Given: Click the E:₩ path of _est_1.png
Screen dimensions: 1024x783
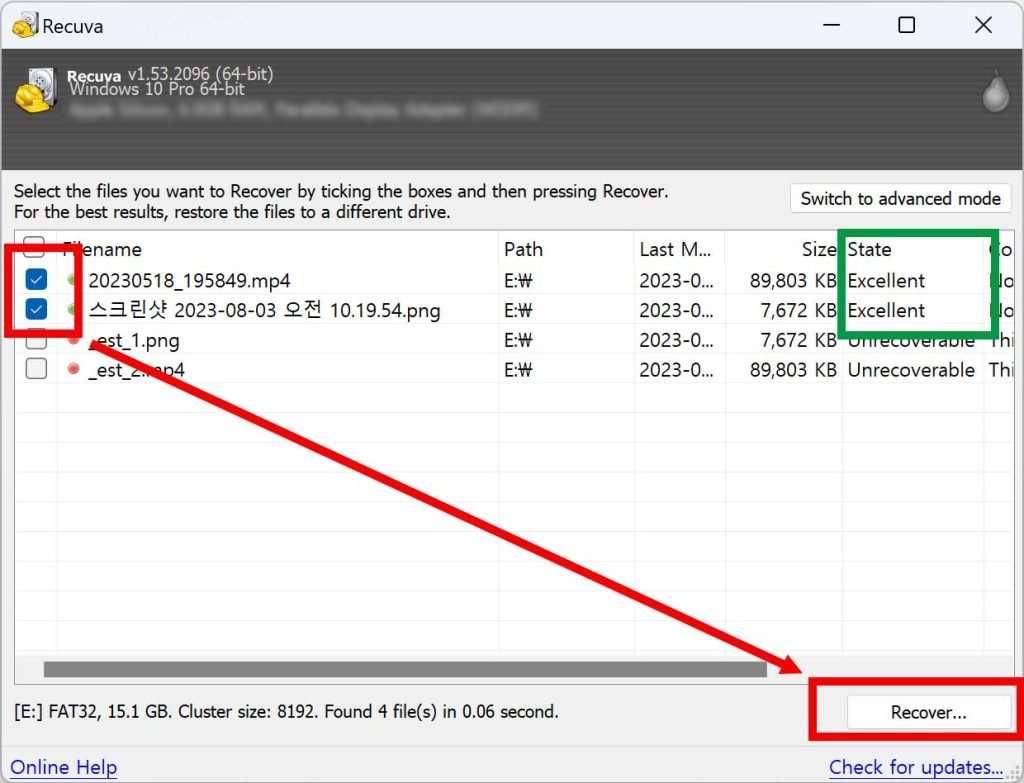Looking at the screenshot, I should (518, 340).
